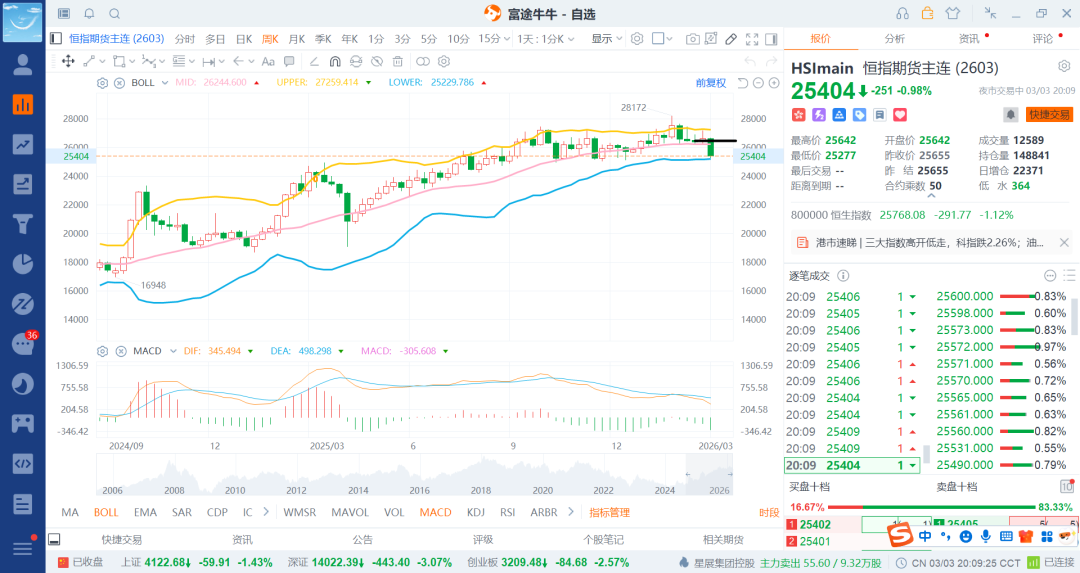
Task: Open the pie chart portfolio sidebar icon
Action: point(23,264)
